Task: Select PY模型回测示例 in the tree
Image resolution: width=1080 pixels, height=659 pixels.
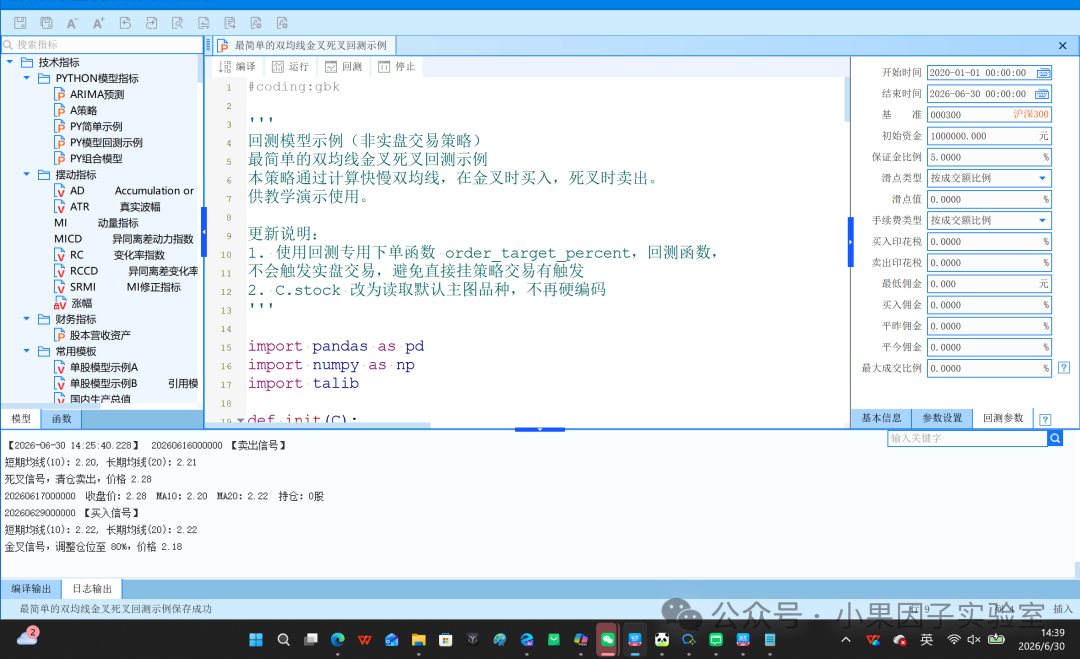Action: coord(98,143)
